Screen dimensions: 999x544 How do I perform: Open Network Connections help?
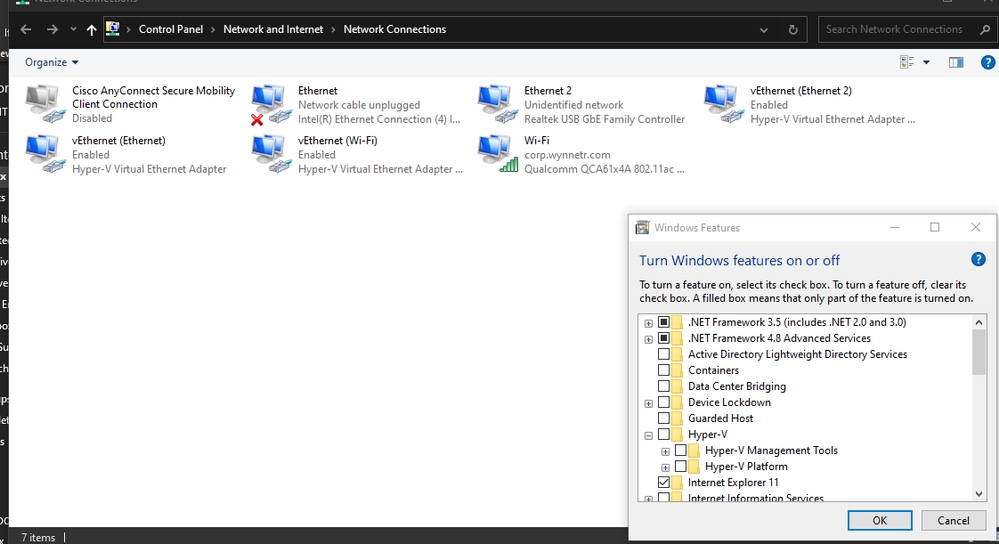[x=988, y=62]
